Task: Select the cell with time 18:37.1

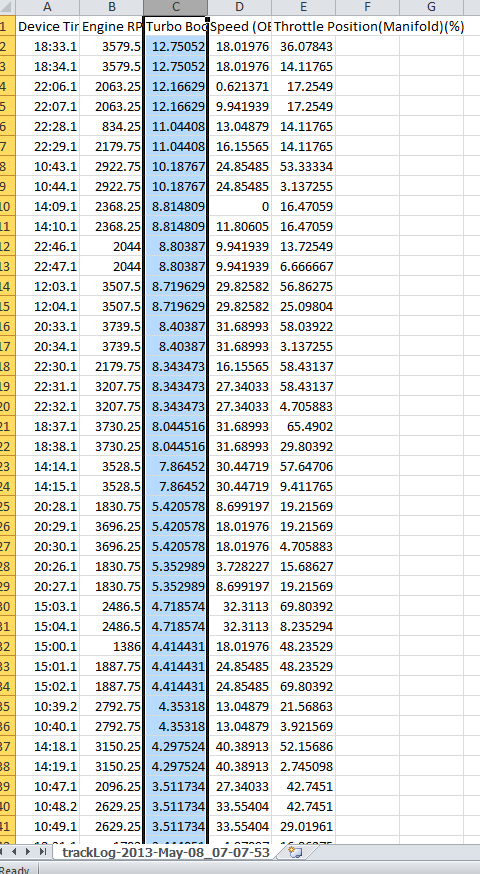Action: [47, 427]
